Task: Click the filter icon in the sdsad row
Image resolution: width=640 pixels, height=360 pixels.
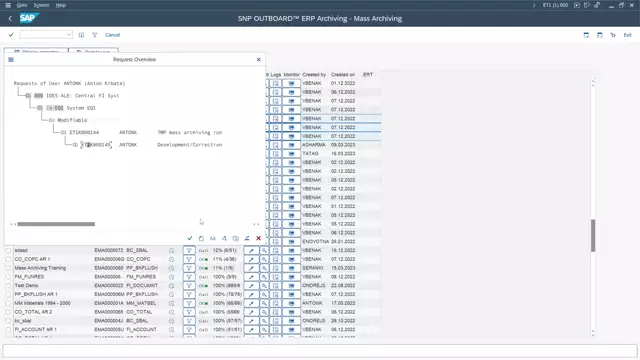Action: coord(189,251)
